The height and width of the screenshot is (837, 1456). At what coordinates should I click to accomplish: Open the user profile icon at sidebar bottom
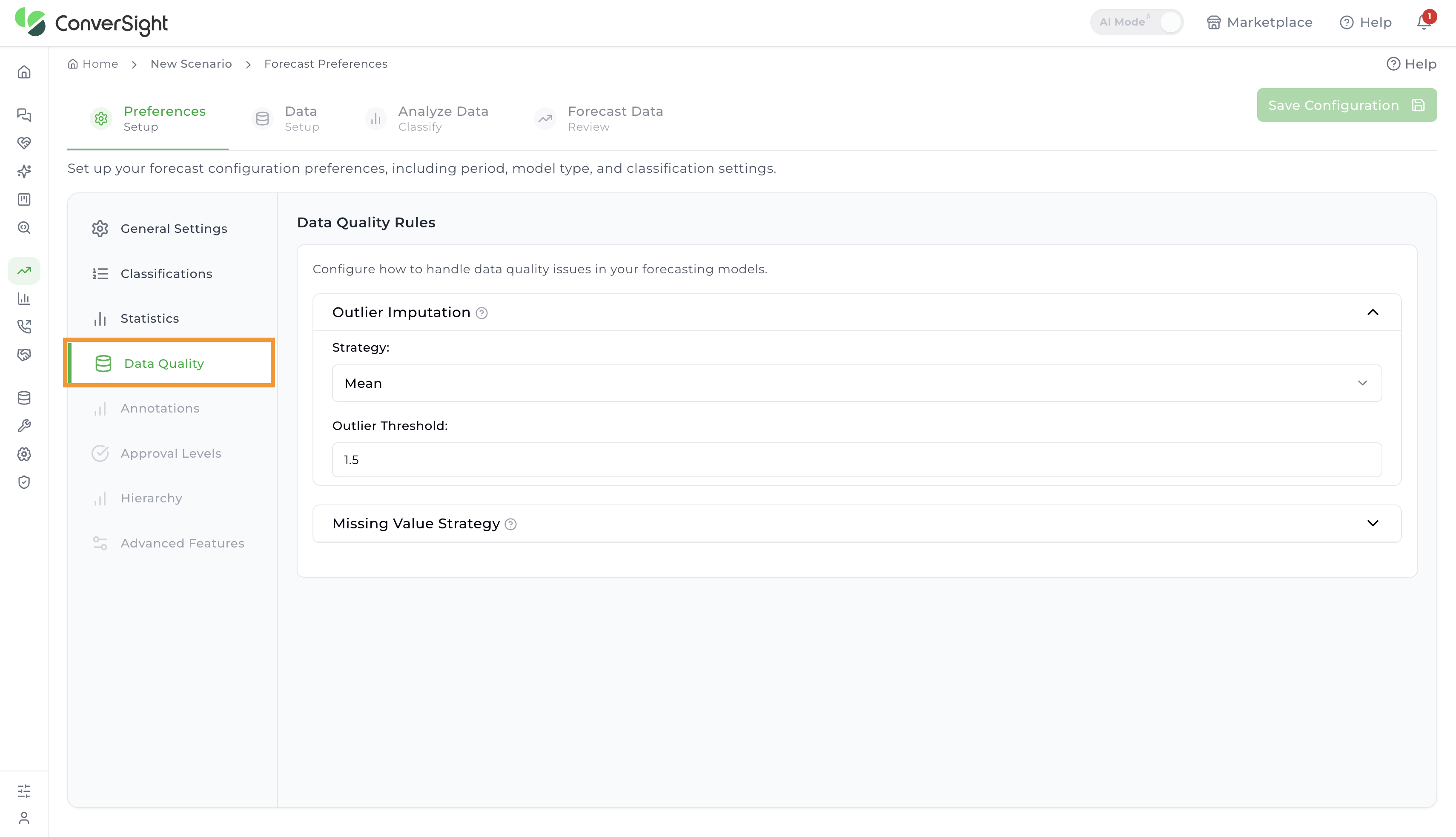click(x=23, y=818)
